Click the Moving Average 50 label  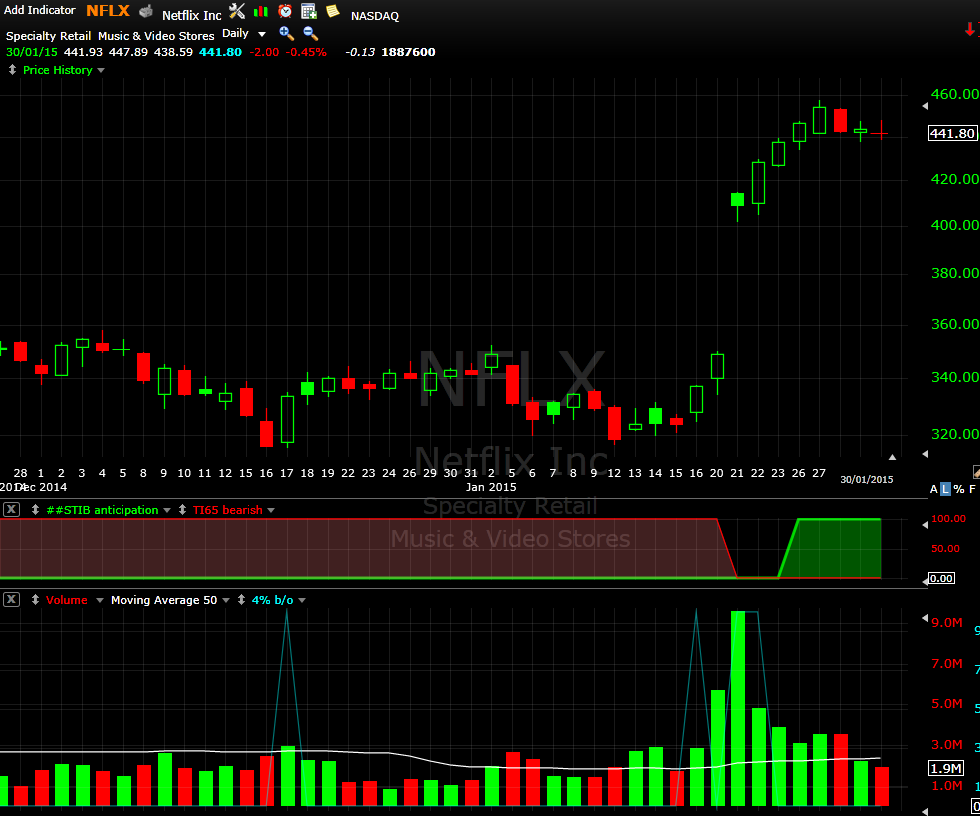(164, 600)
